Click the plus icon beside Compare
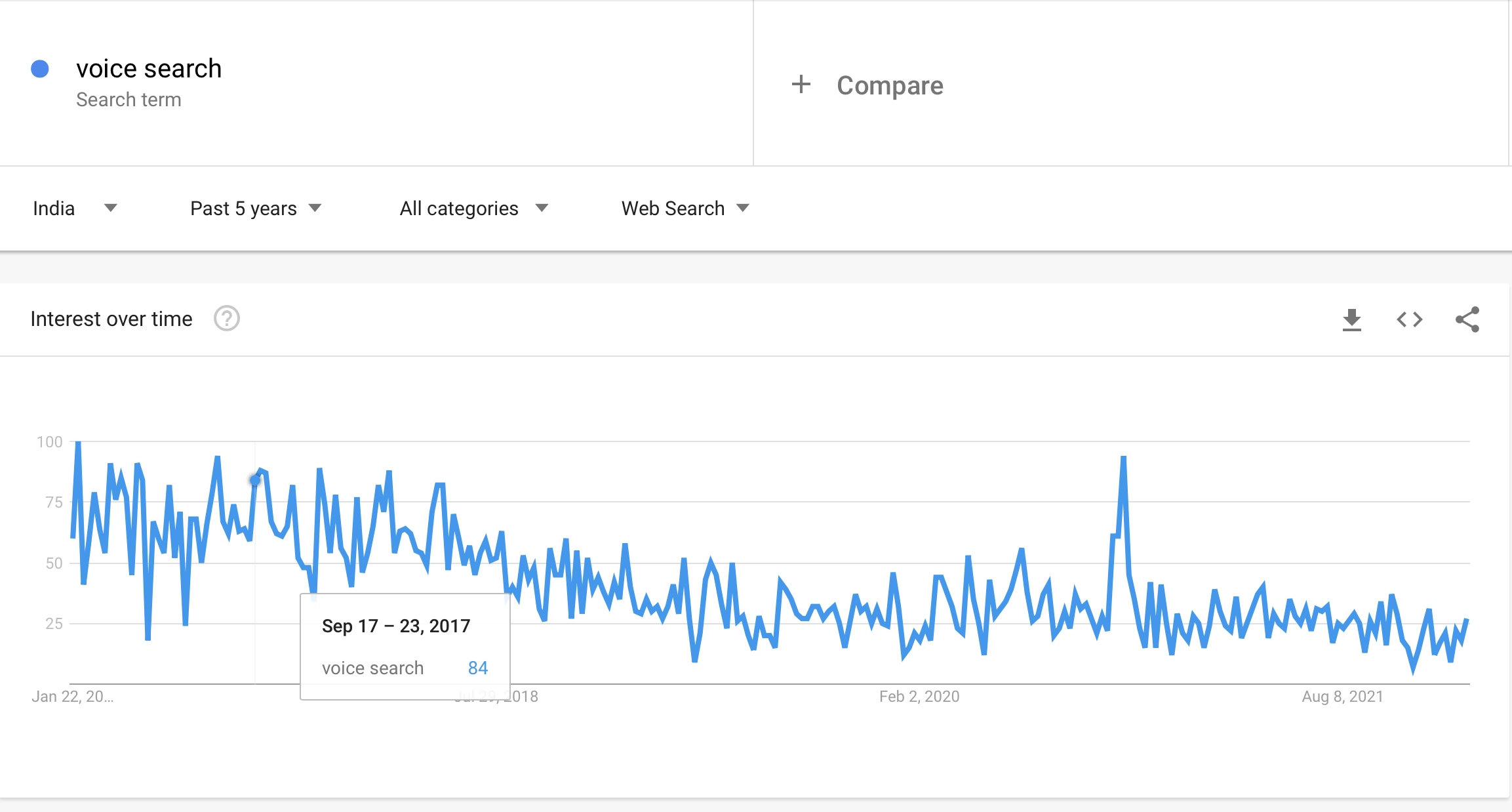Screen dimensions: 1512x812 pos(801,85)
